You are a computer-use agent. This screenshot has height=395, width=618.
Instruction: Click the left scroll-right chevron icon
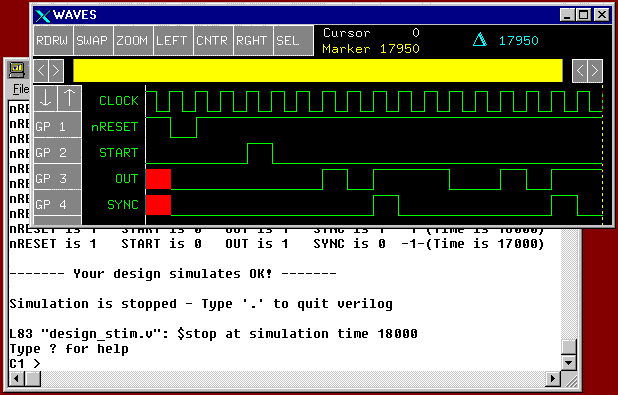(x=56, y=71)
